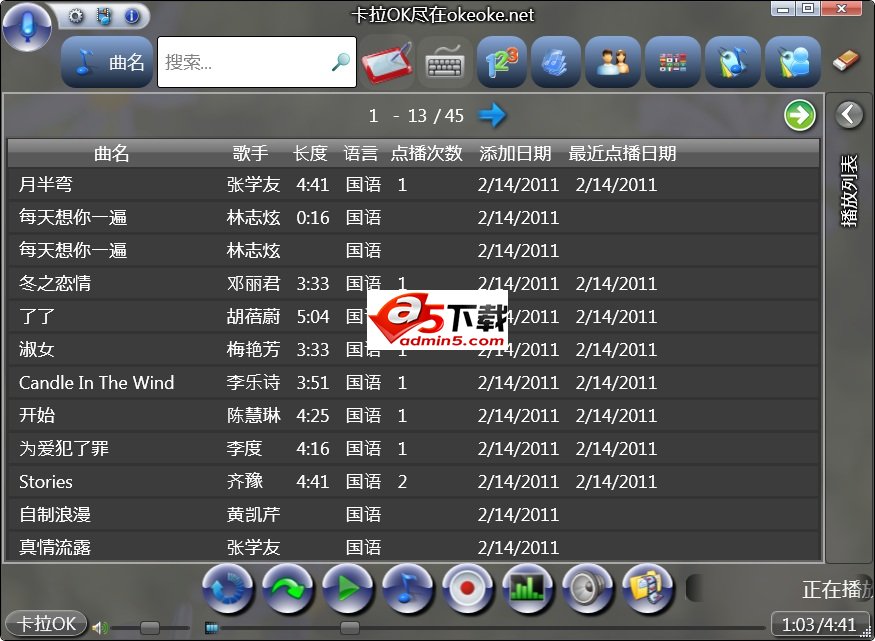This screenshot has height=641, width=875.
Task: Click the 卡拉OK mode button
Action: (46, 624)
